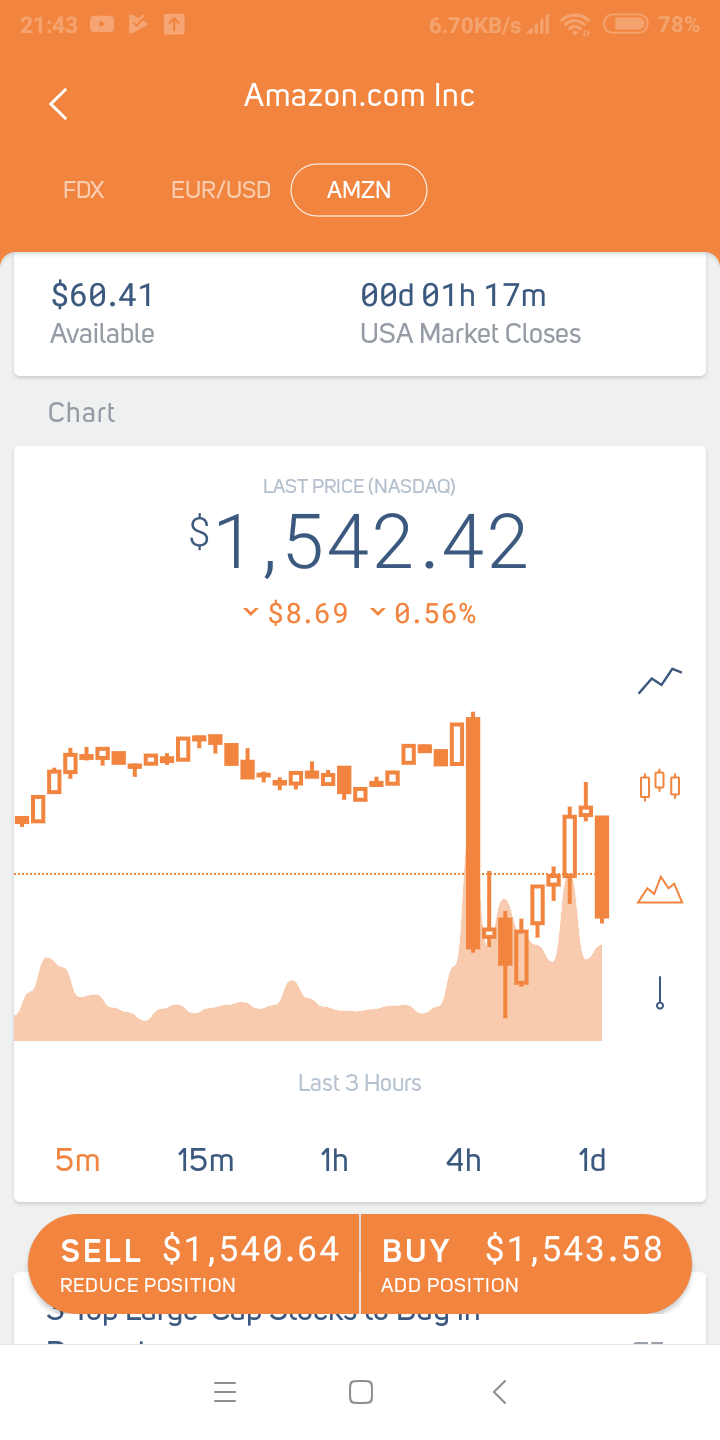Tap Buy at $1,543.58
The height and width of the screenshot is (1440, 720).
coord(524,1264)
